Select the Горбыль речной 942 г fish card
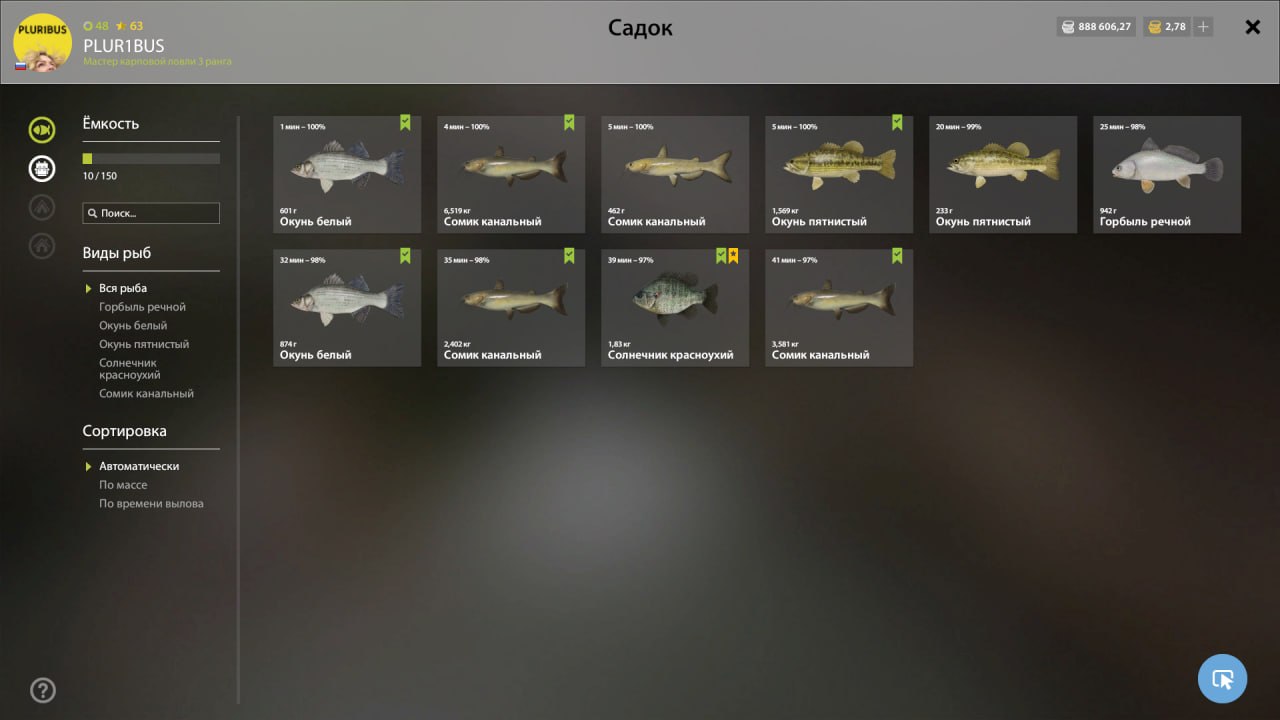Screen dimensions: 1280x720 [1167, 175]
